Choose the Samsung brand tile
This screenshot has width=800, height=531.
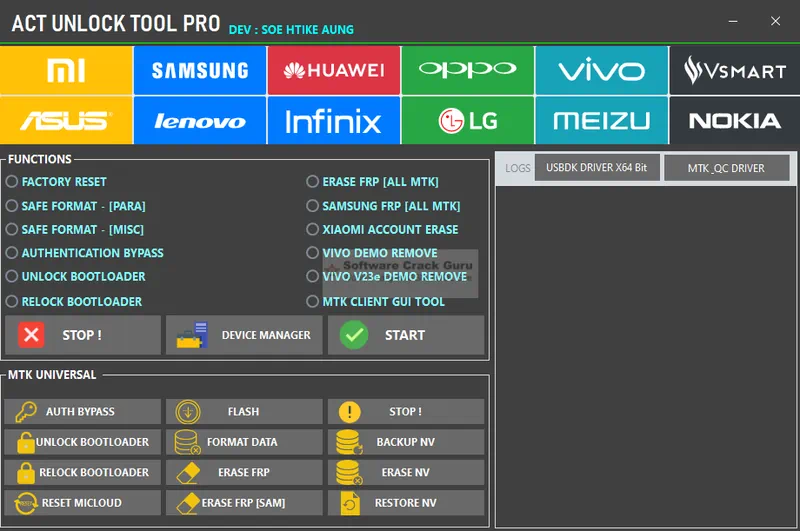[200, 70]
